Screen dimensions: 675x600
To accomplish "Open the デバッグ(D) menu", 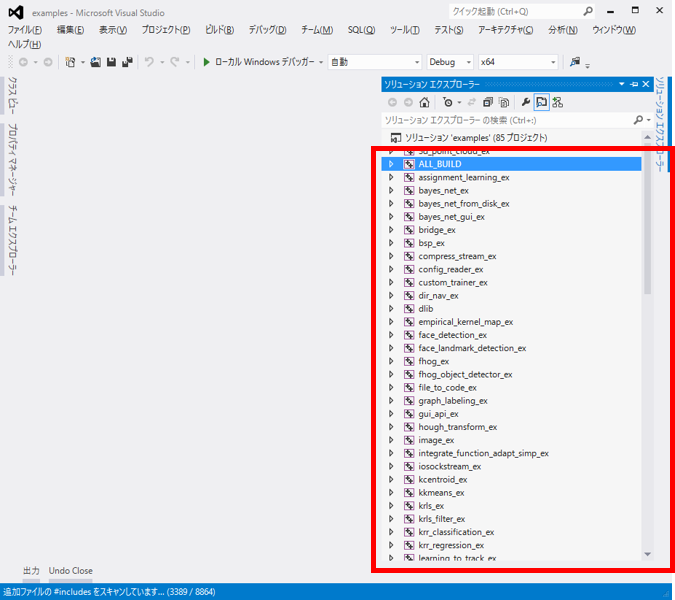I will click(x=267, y=30).
